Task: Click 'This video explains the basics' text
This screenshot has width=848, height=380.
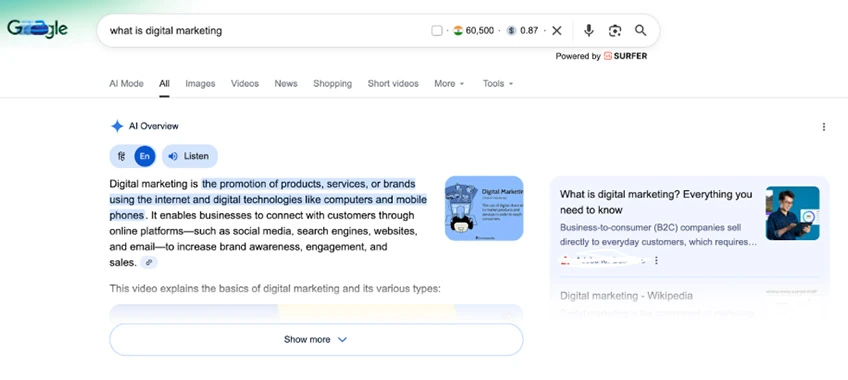Action: pos(275,289)
